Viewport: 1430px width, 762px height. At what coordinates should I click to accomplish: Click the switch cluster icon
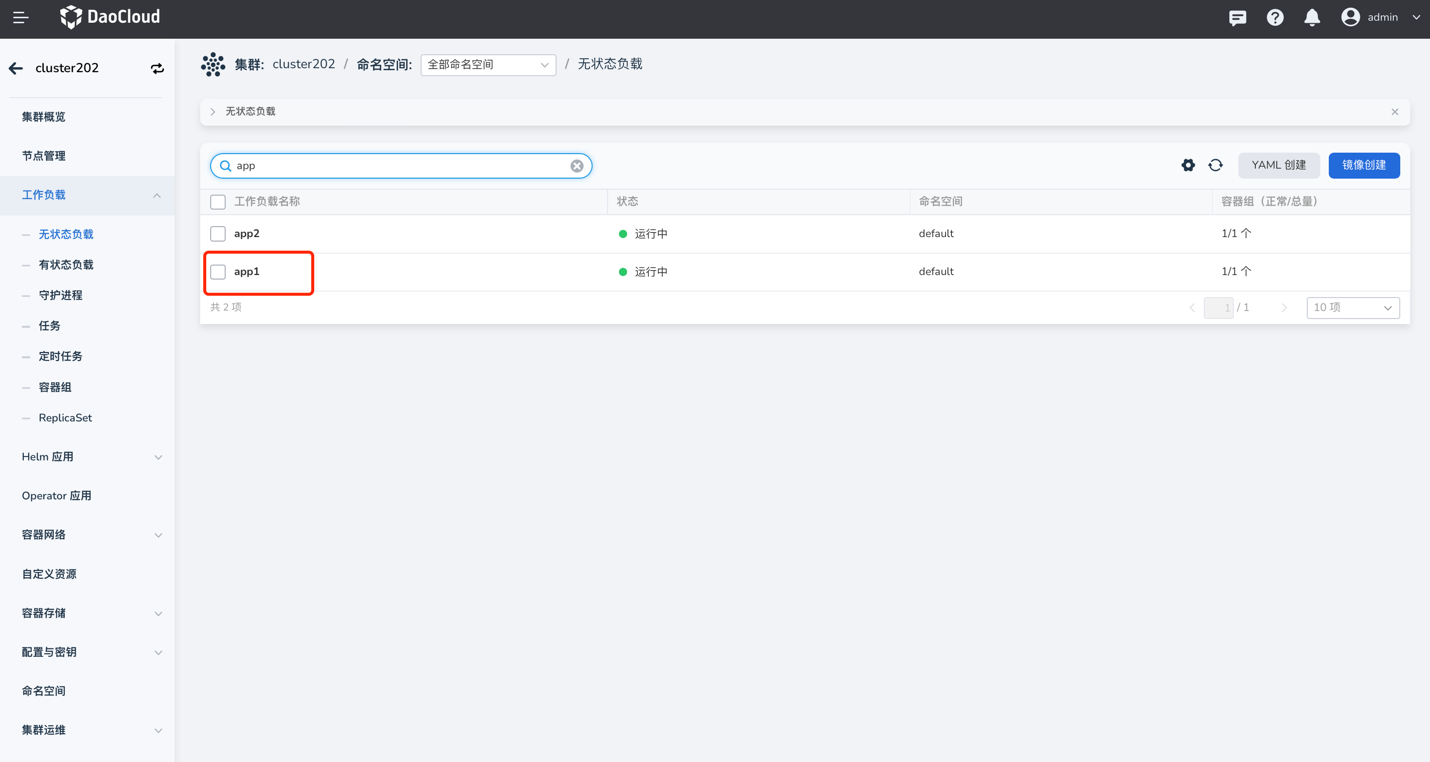157,69
